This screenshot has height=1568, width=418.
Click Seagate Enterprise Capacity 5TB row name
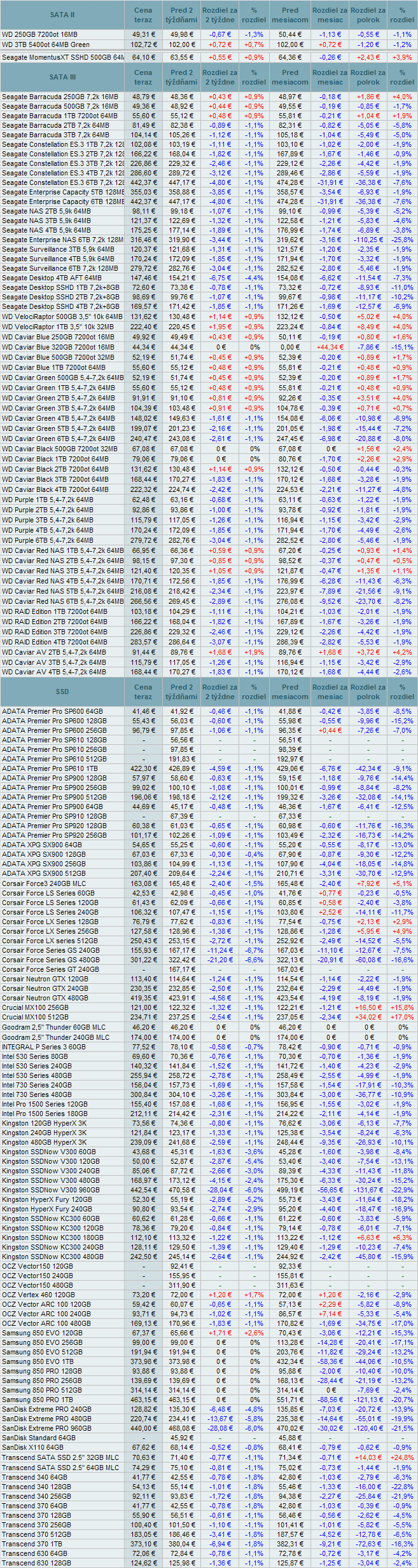pyautogui.click(x=63, y=192)
